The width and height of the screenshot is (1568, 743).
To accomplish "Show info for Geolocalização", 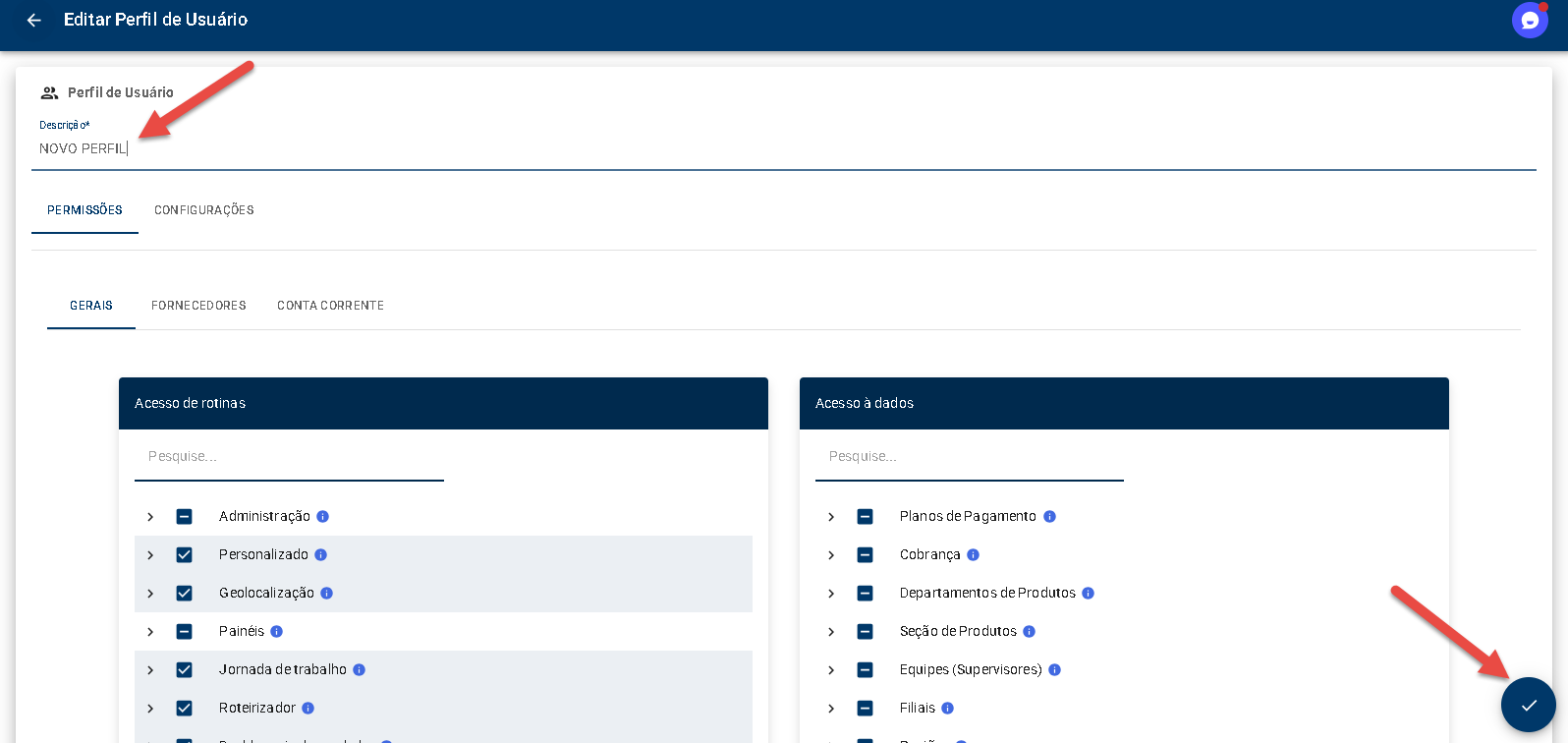I will click(326, 593).
